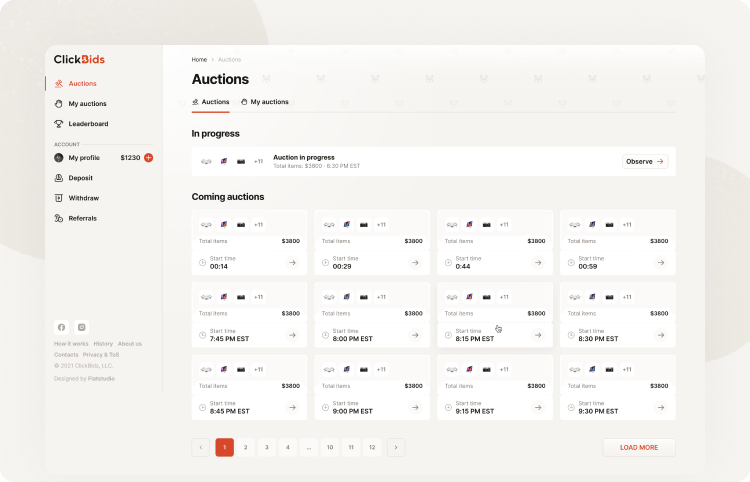750x482 pixels.
Task: Open the Facebook social icon in sidebar
Action: [61, 327]
